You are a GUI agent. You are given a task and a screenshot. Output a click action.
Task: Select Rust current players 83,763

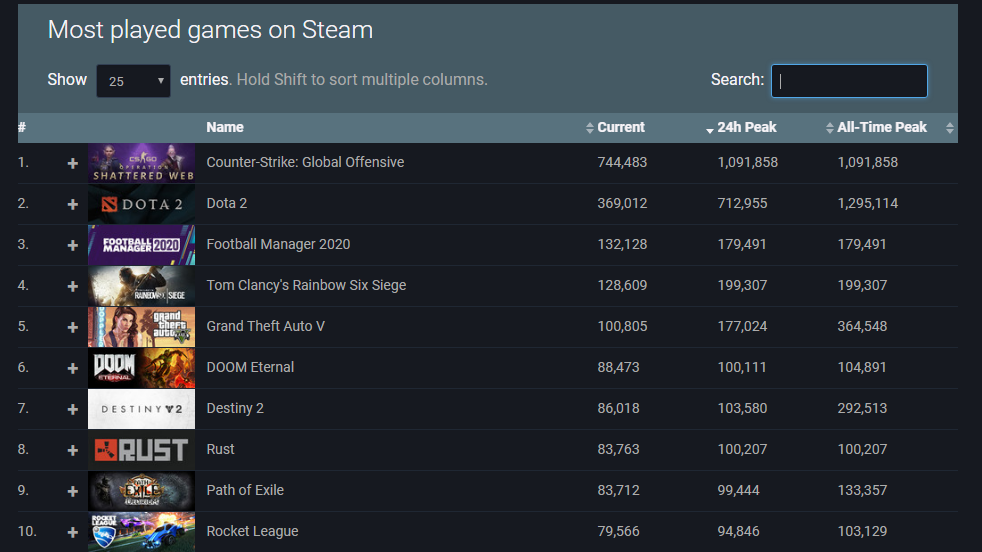point(618,449)
